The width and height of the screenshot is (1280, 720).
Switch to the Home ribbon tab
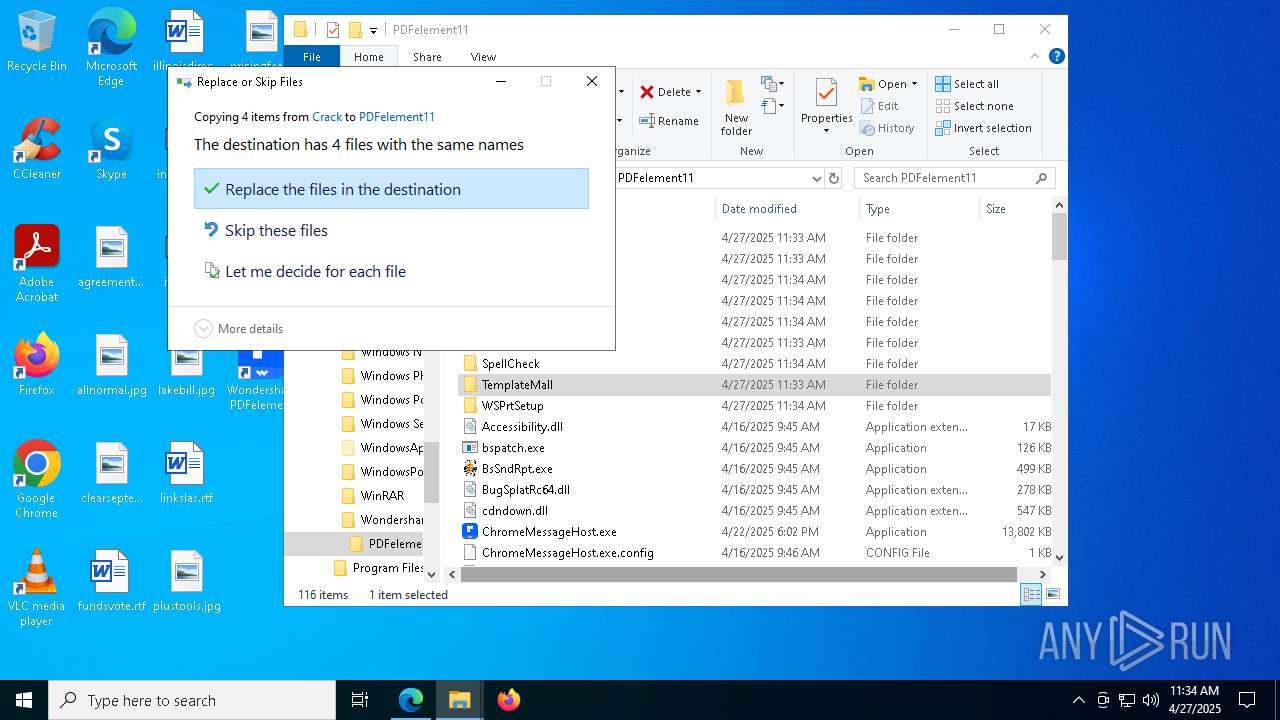[368, 57]
